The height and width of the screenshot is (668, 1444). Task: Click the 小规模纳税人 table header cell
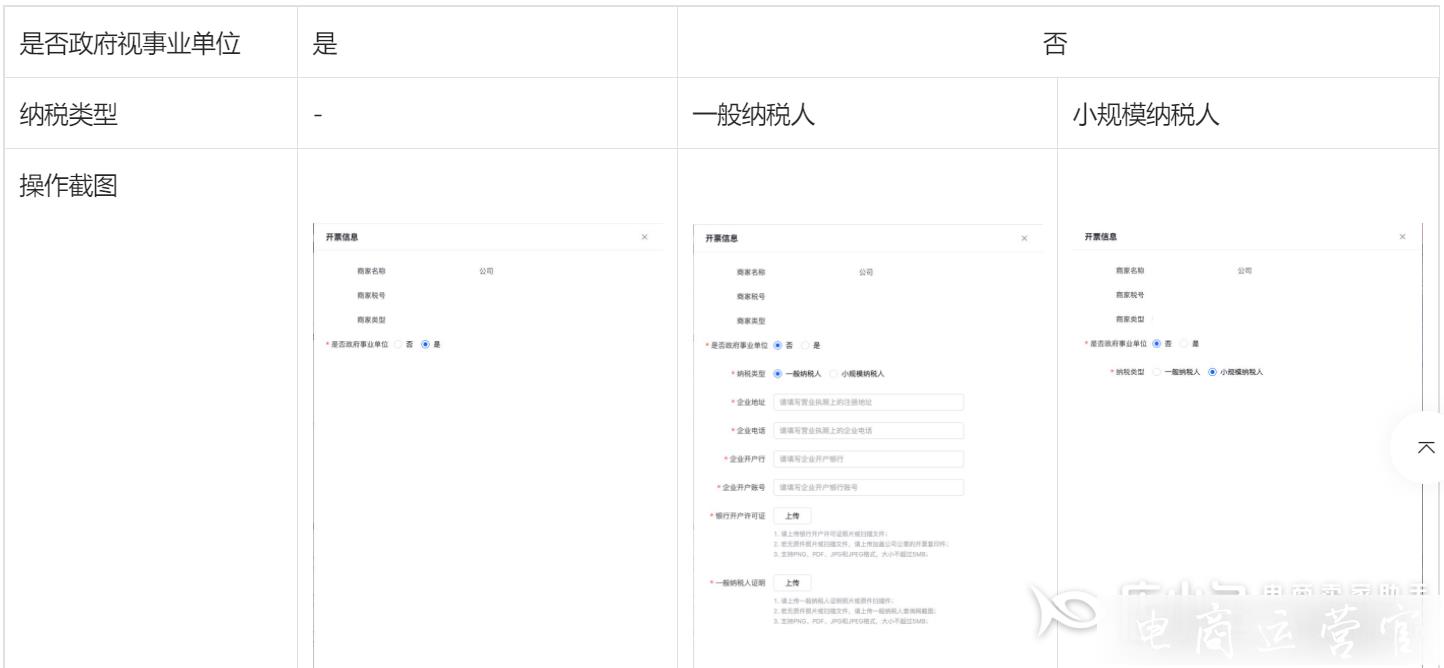point(1249,114)
